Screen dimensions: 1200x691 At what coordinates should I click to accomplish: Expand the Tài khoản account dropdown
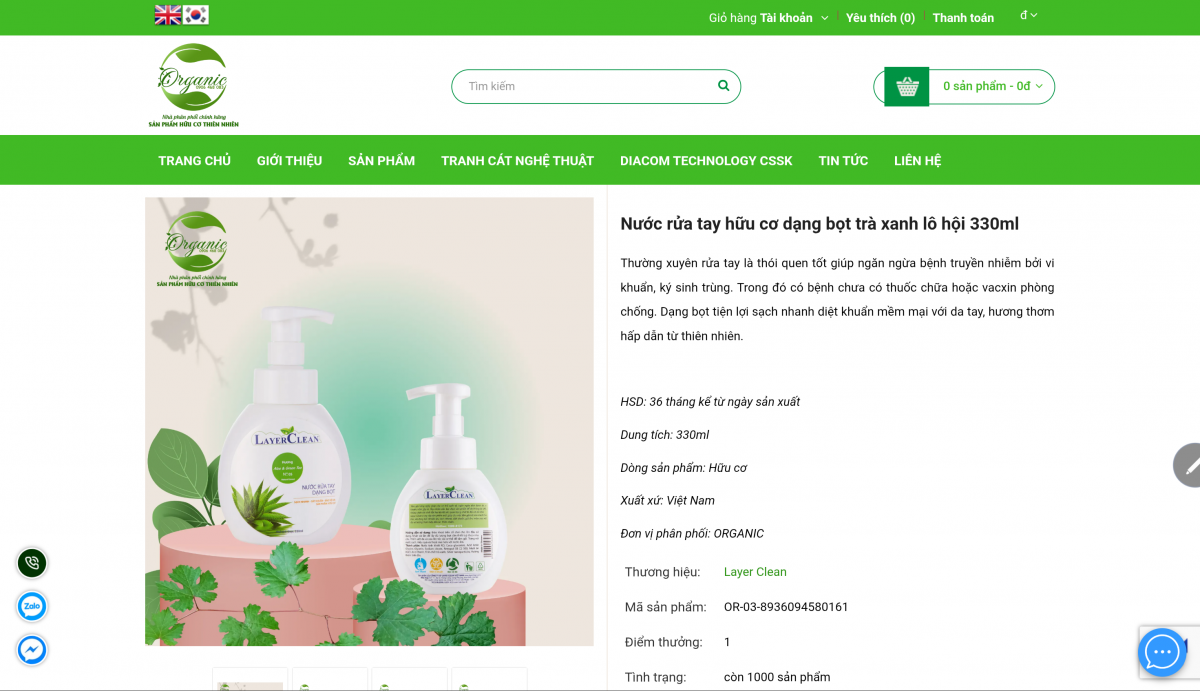(x=794, y=18)
